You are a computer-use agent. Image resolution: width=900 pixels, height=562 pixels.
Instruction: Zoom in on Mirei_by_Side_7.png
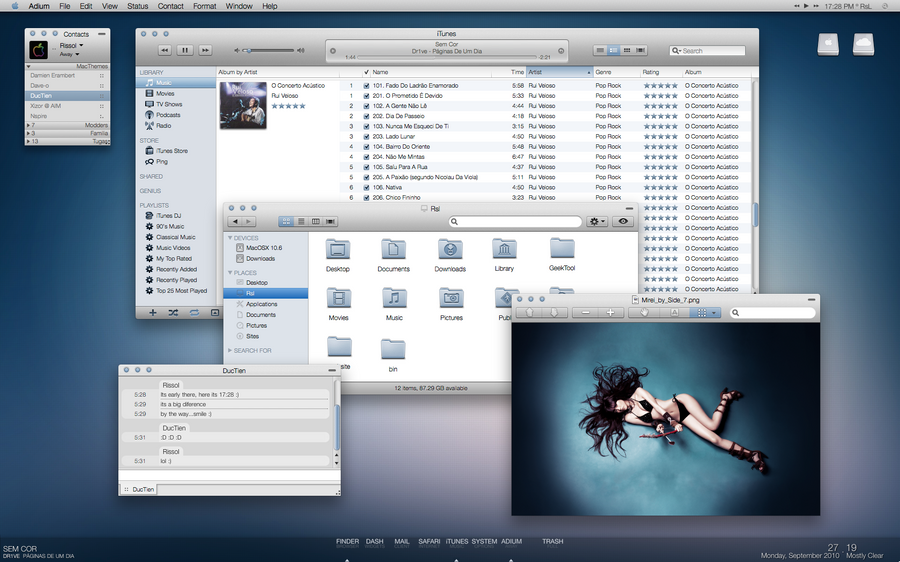(x=610, y=313)
